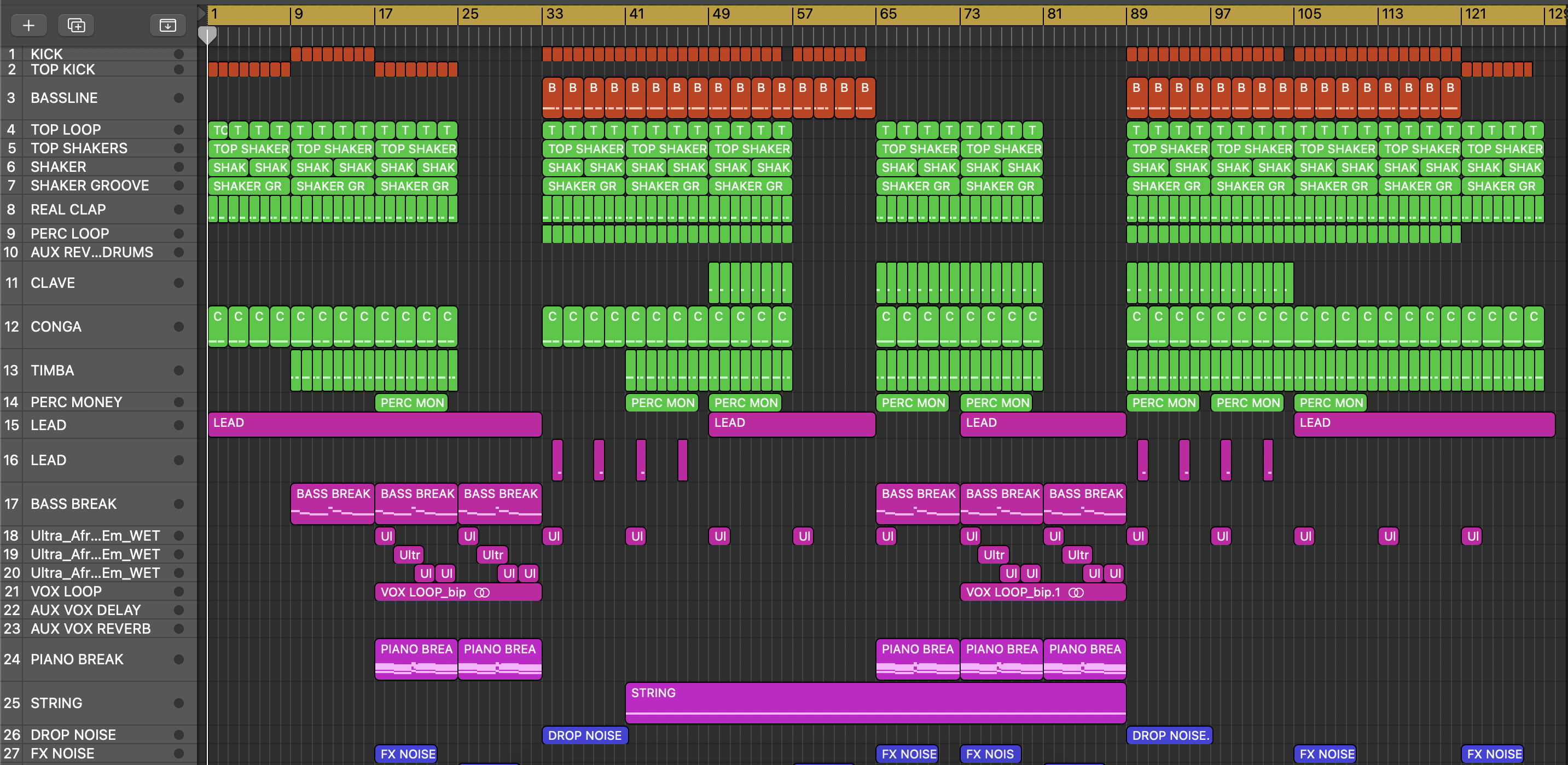Select the FX NOISE region at bar 121
Viewport: 1568px width, 765px height.
[x=1492, y=754]
